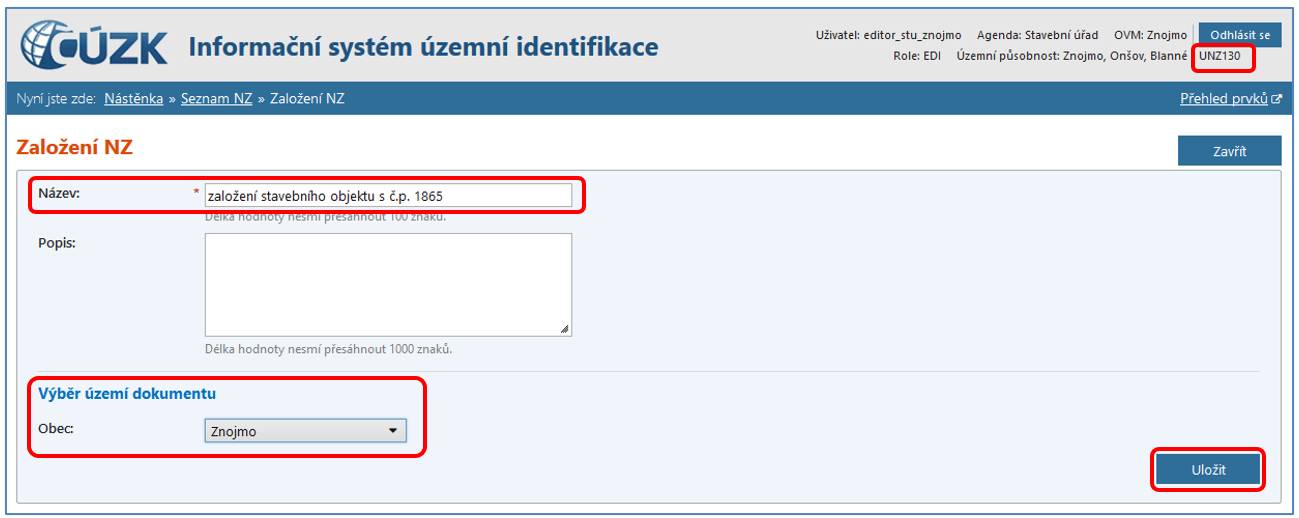Viewport: 1299px width, 518px height.
Task: Click the Informační systém územní identifikace title
Action: point(423,47)
